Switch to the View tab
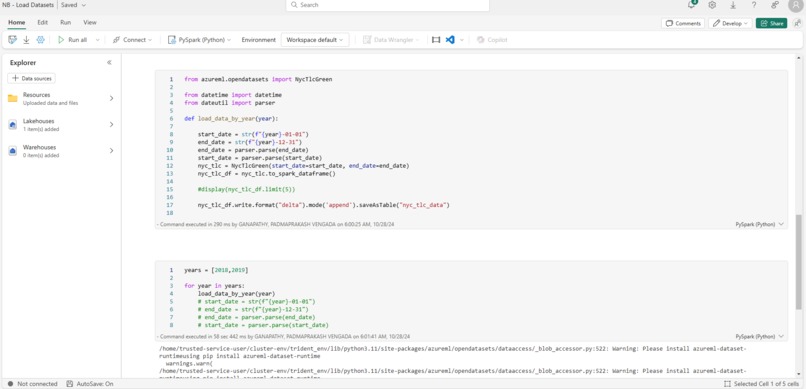The width and height of the screenshot is (806, 389). click(90, 23)
